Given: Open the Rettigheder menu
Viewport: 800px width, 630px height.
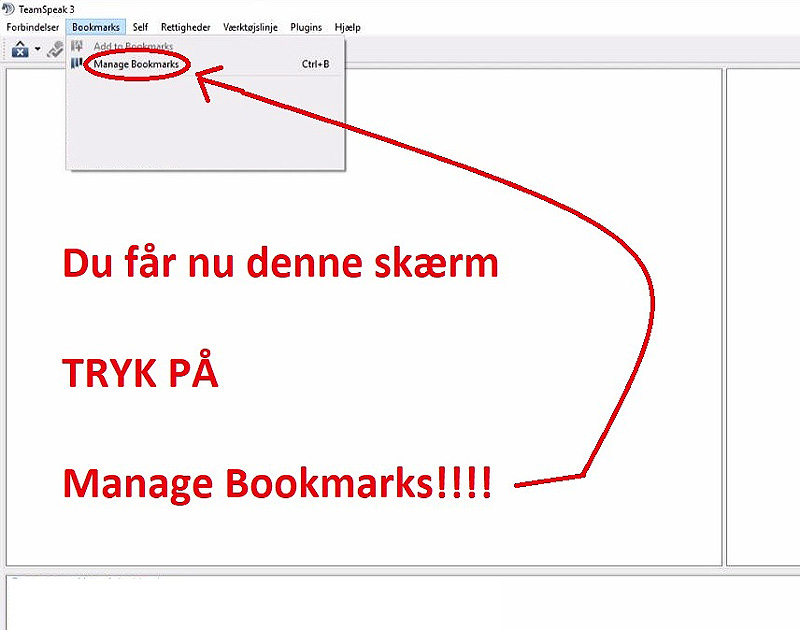Looking at the screenshot, I should 185,27.
